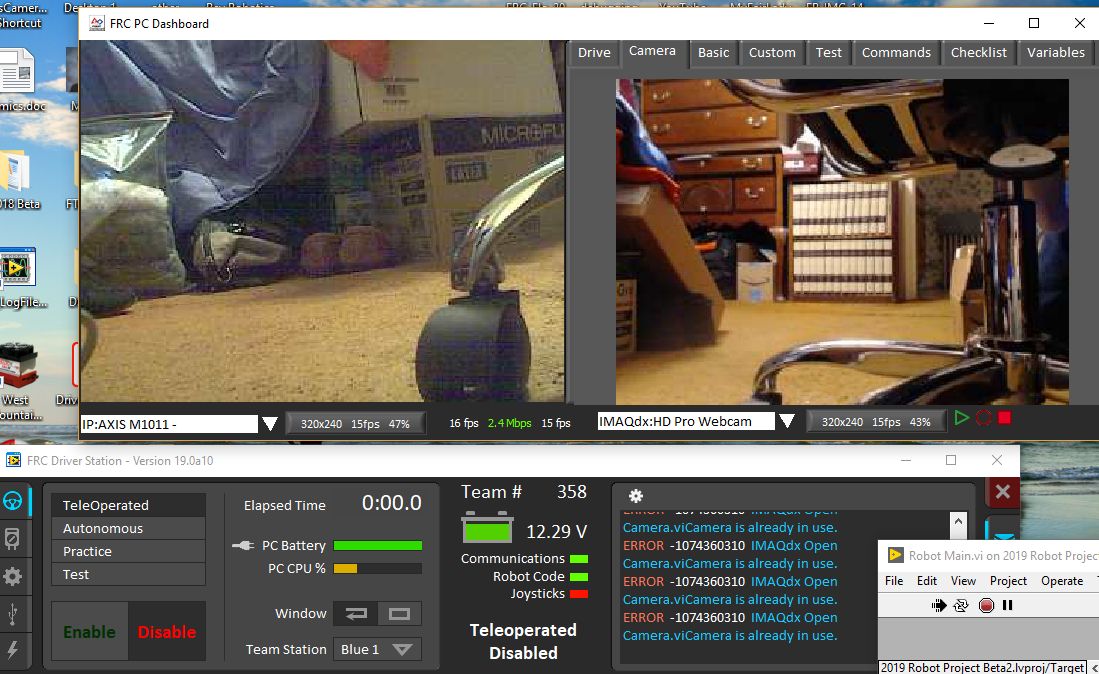Click the red square stop icon

coord(1004,418)
